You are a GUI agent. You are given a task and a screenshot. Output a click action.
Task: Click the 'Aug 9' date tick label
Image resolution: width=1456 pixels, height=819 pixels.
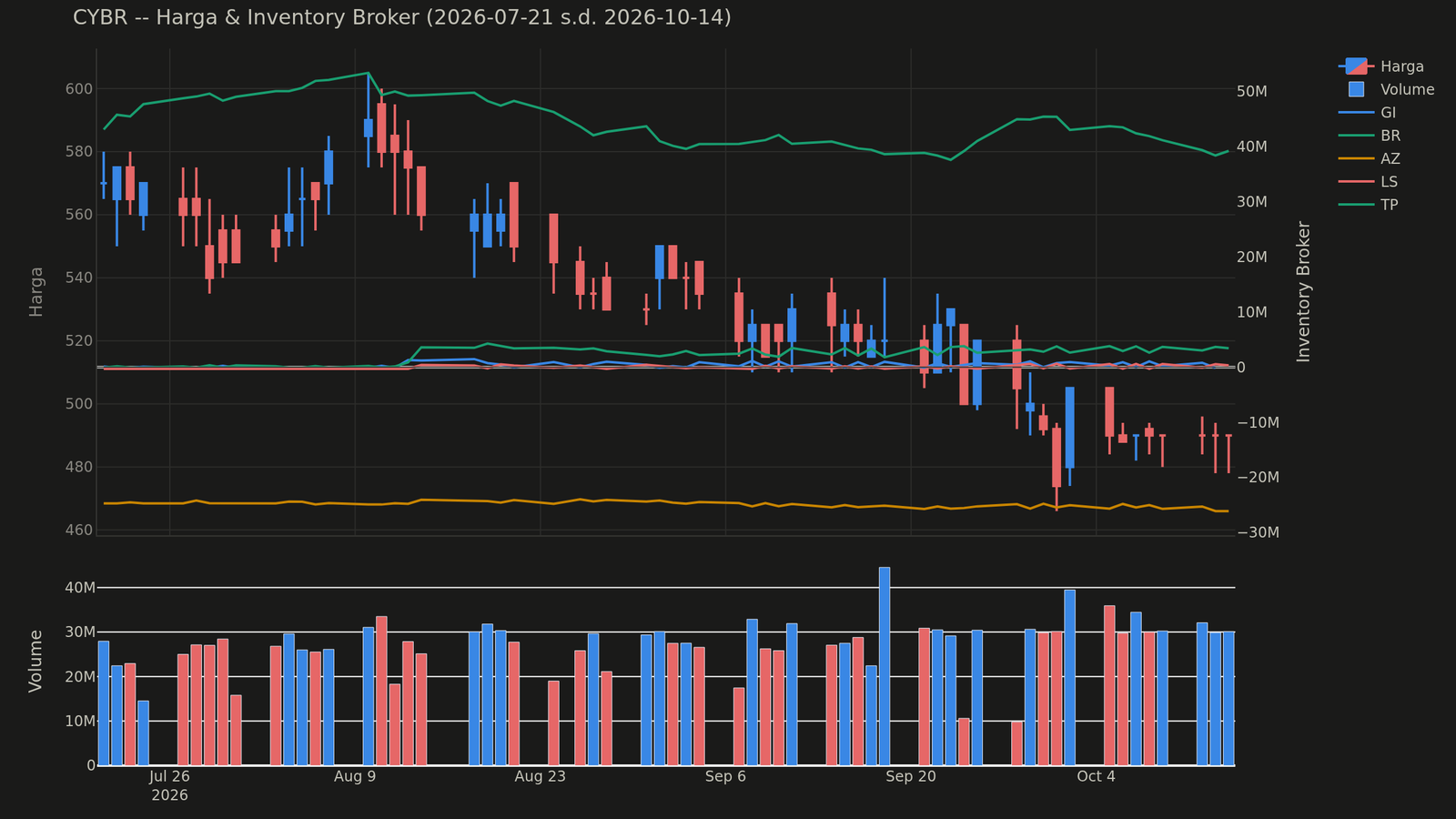click(x=355, y=776)
